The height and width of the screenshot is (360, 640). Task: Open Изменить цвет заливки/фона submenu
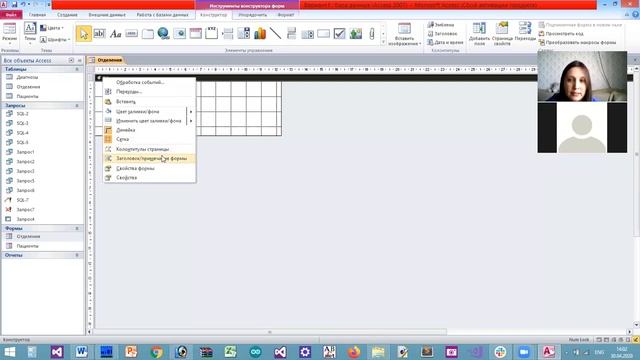(x=149, y=121)
